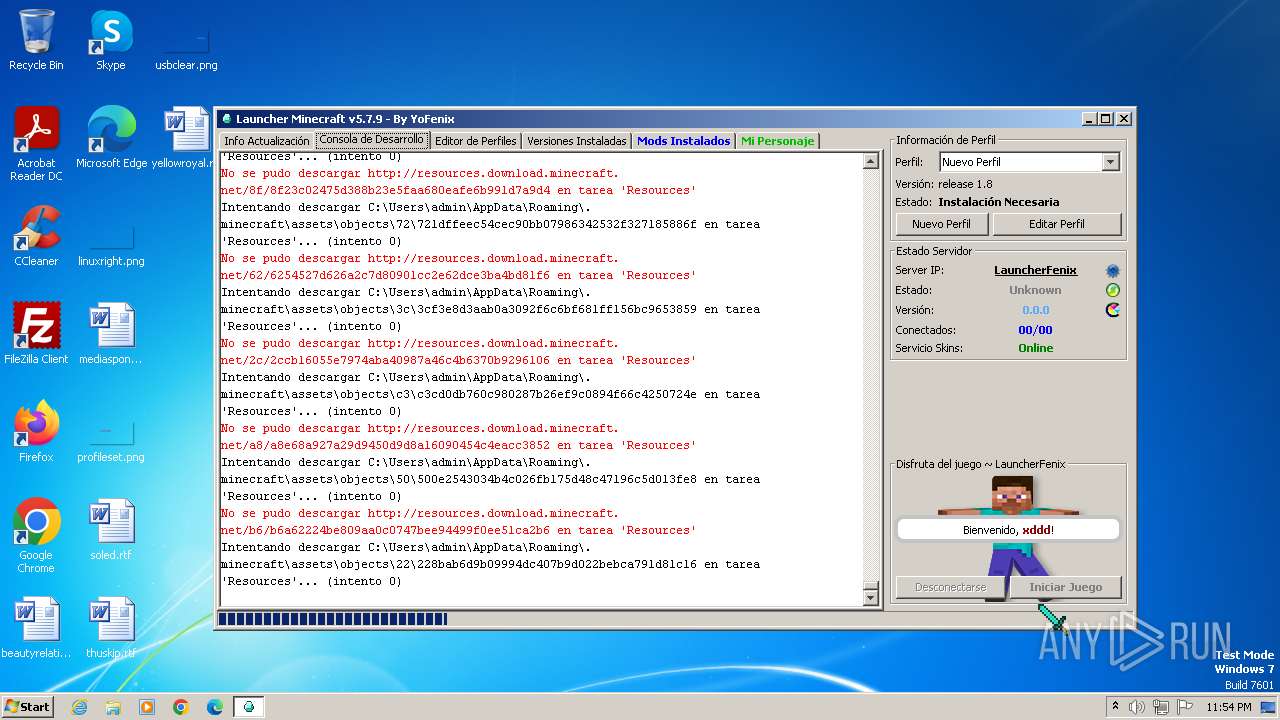Click the 'release 1.8' version text
The height and width of the screenshot is (720, 1280).
(x=965, y=184)
